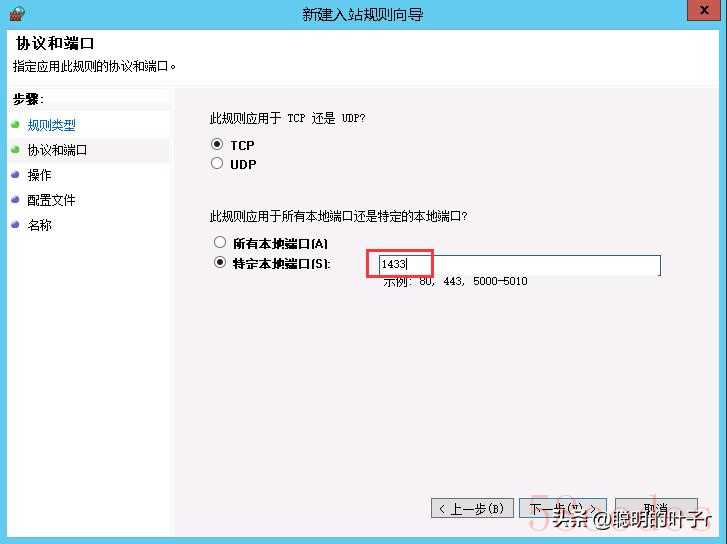The height and width of the screenshot is (544, 727).
Task: Click the 上一步(B) back button
Action: pos(472,508)
